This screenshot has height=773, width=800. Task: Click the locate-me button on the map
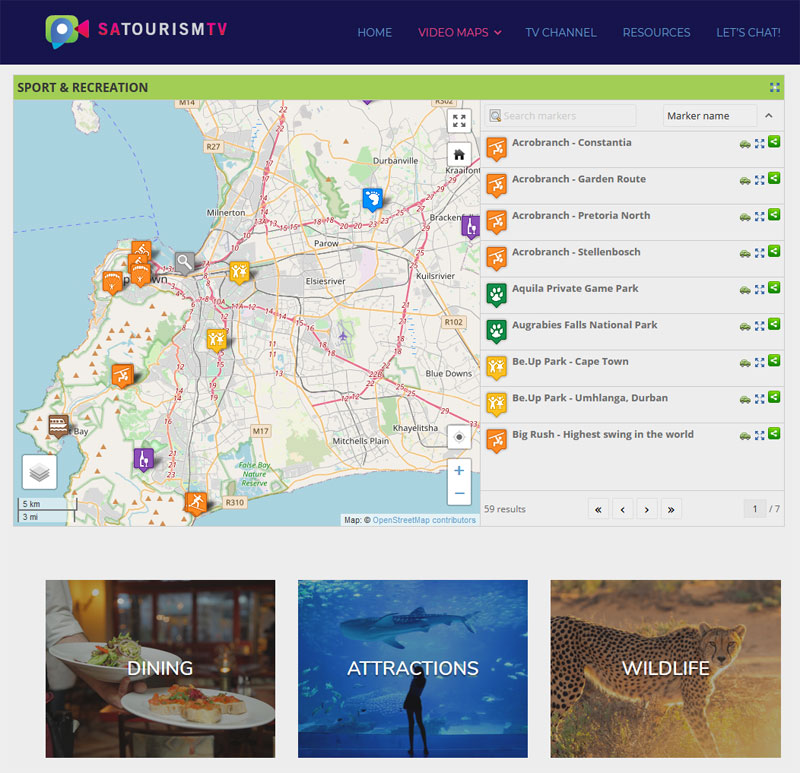click(459, 437)
